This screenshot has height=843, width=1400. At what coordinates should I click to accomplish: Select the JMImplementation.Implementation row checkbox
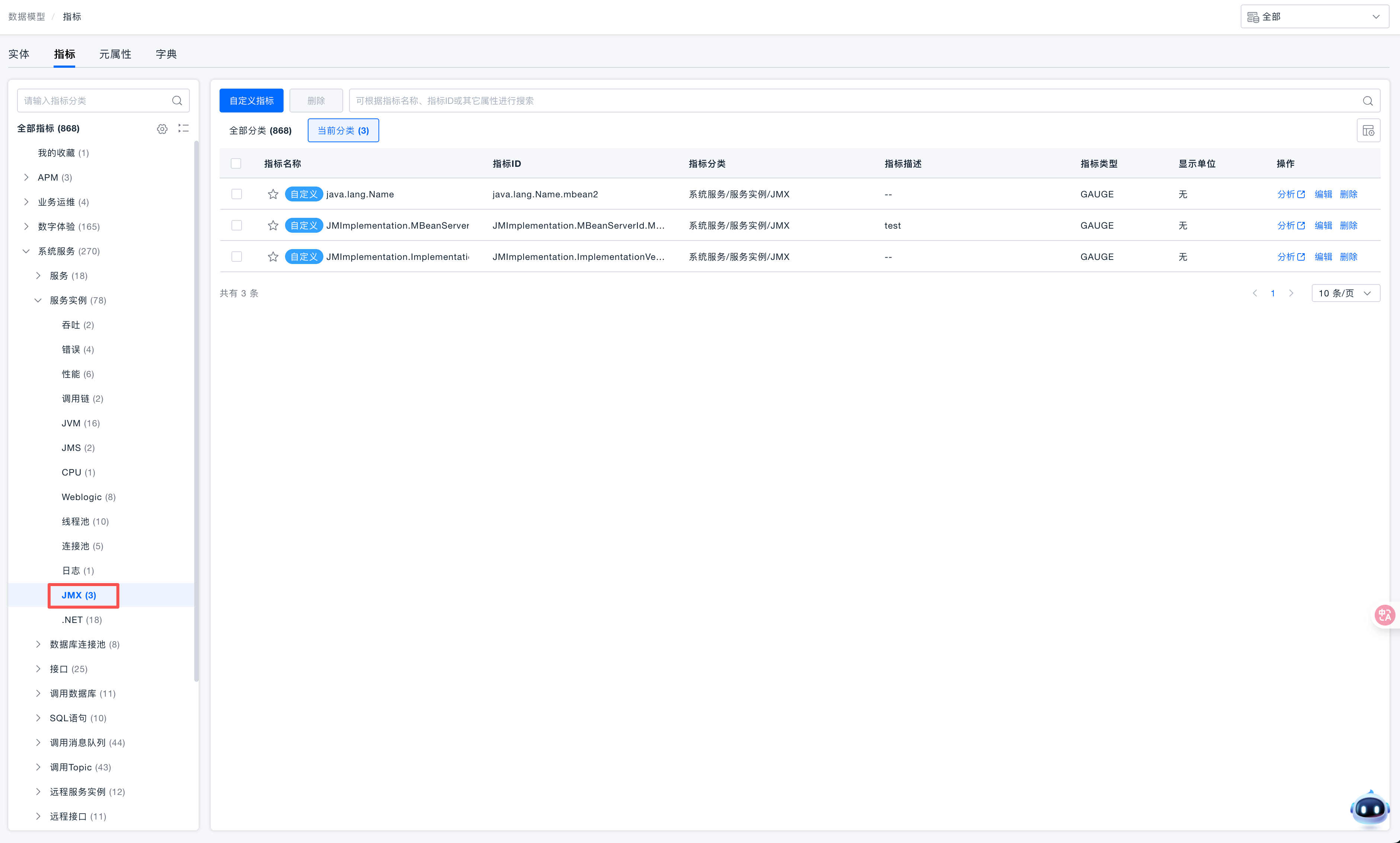[x=237, y=257]
